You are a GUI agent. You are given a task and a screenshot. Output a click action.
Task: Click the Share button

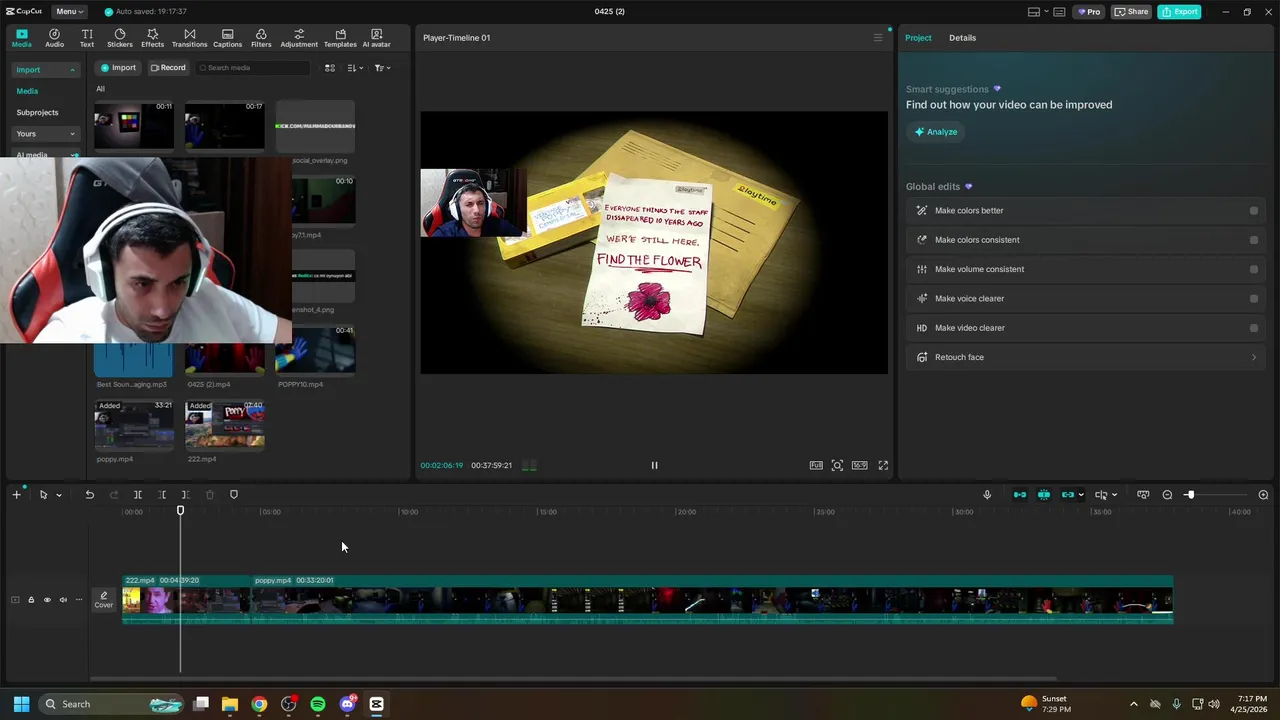tap(1132, 12)
